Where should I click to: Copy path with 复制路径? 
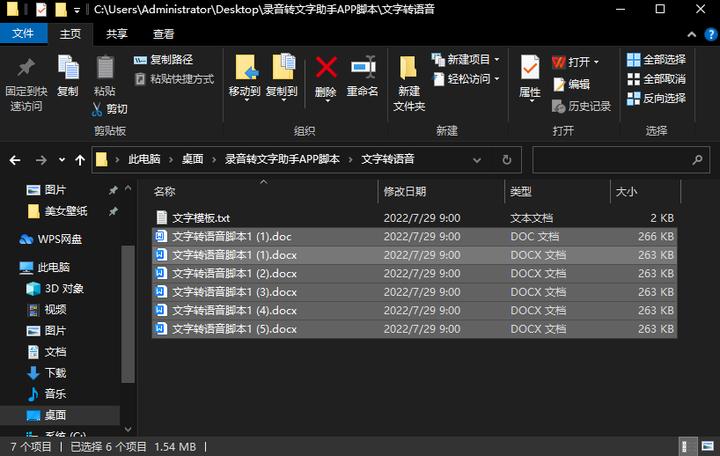pos(163,60)
